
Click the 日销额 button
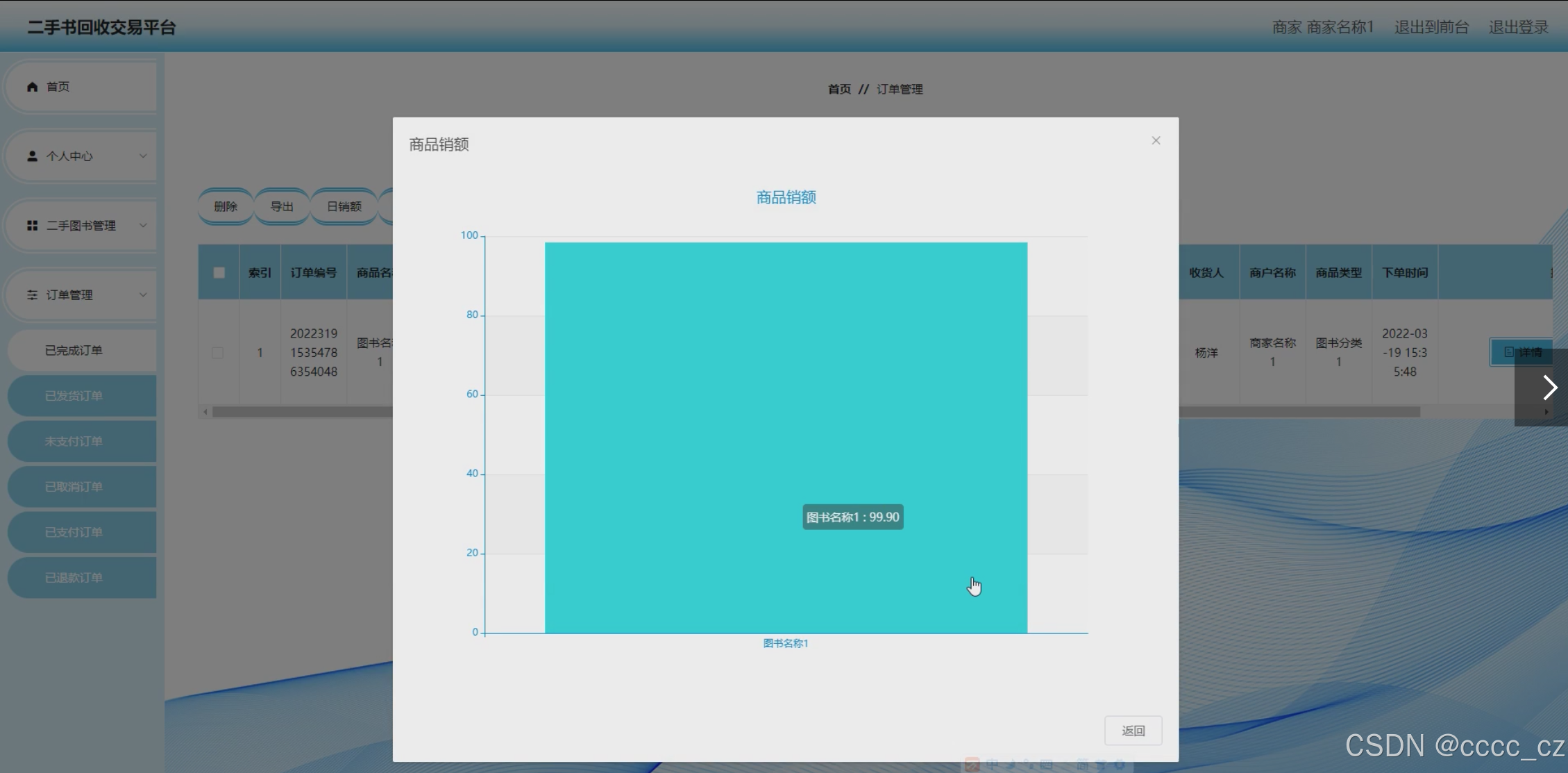click(x=344, y=206)
